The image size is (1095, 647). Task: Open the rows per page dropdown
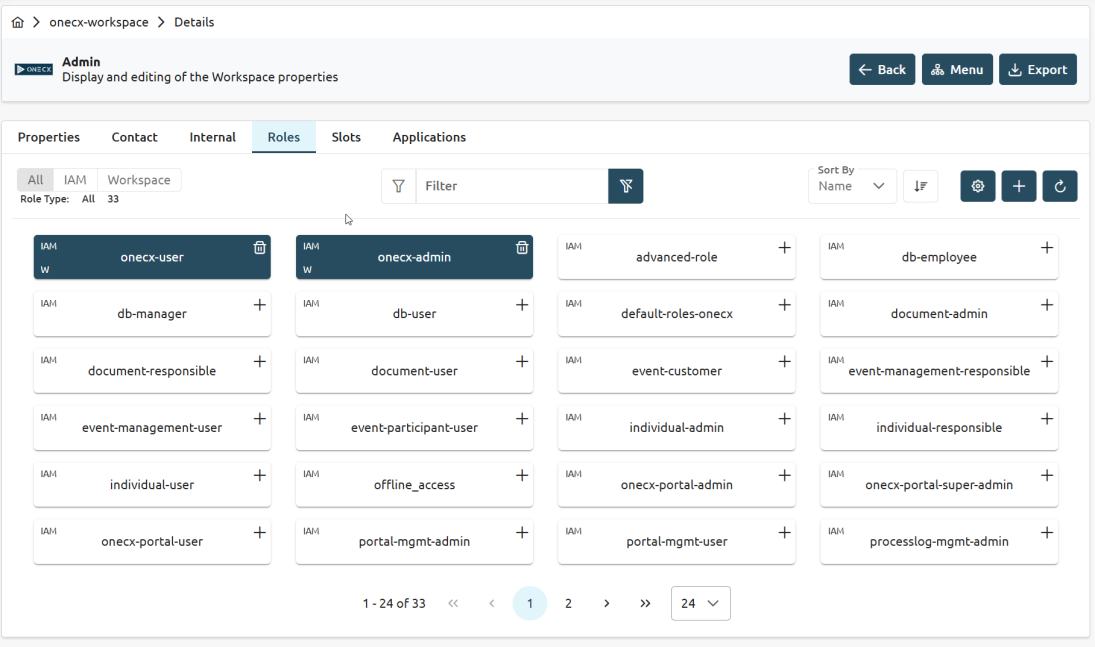[x=700, y=603]
